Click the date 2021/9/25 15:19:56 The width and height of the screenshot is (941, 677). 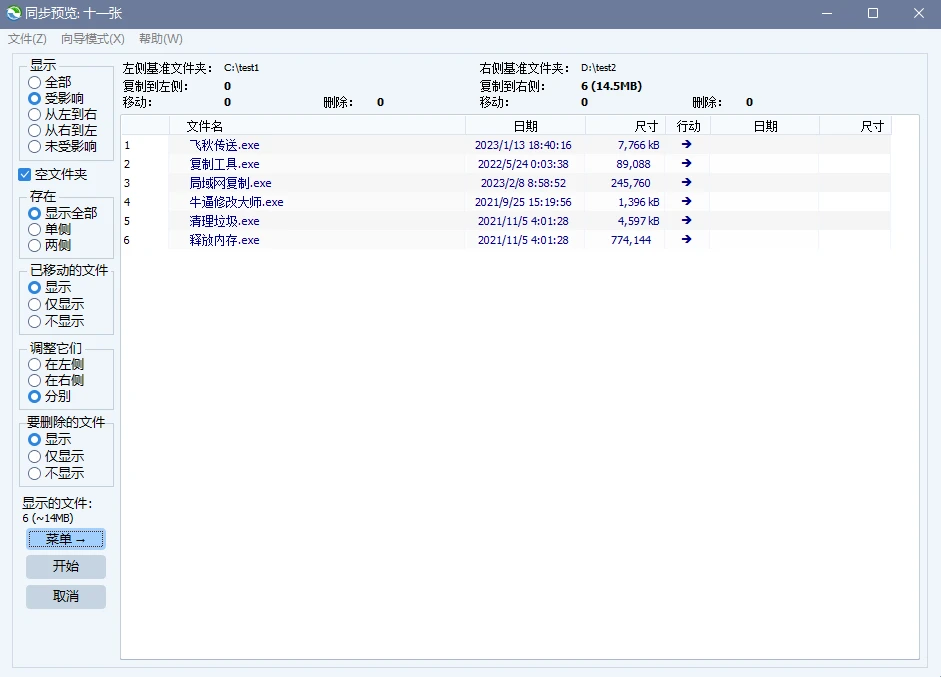click(x=523, y=202)
